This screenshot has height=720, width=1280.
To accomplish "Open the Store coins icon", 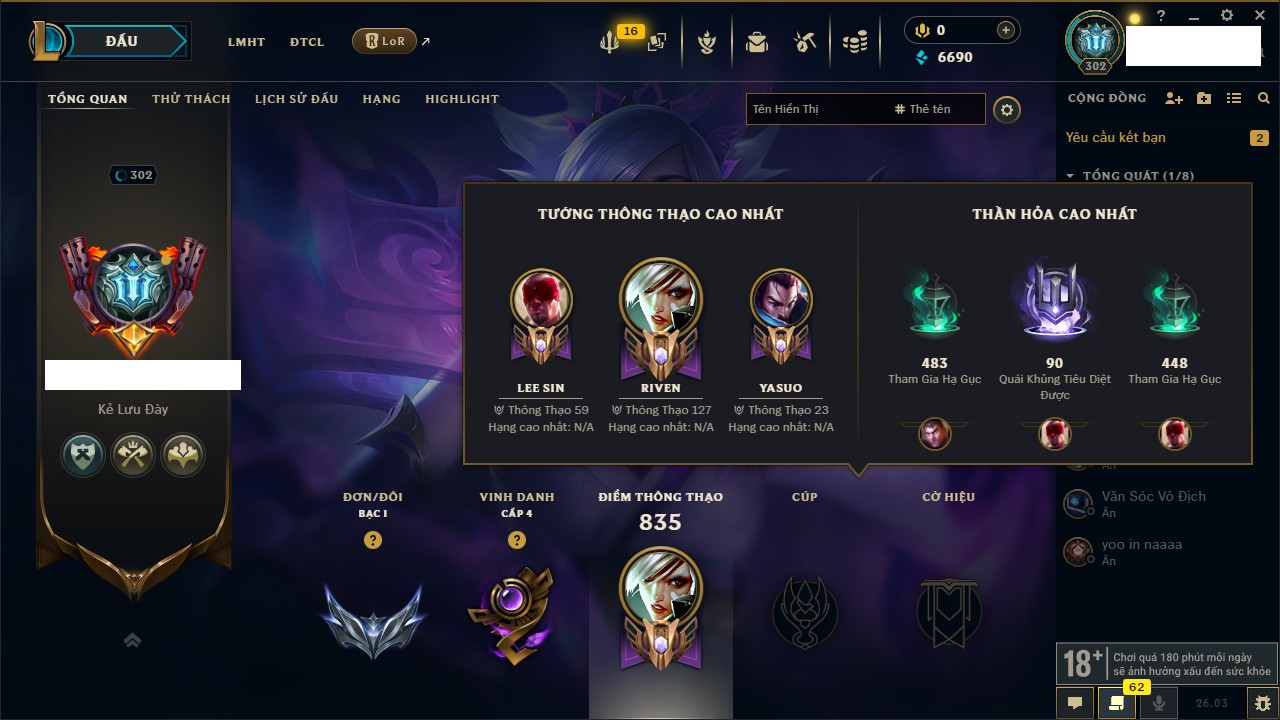I will tap(854, 42).
